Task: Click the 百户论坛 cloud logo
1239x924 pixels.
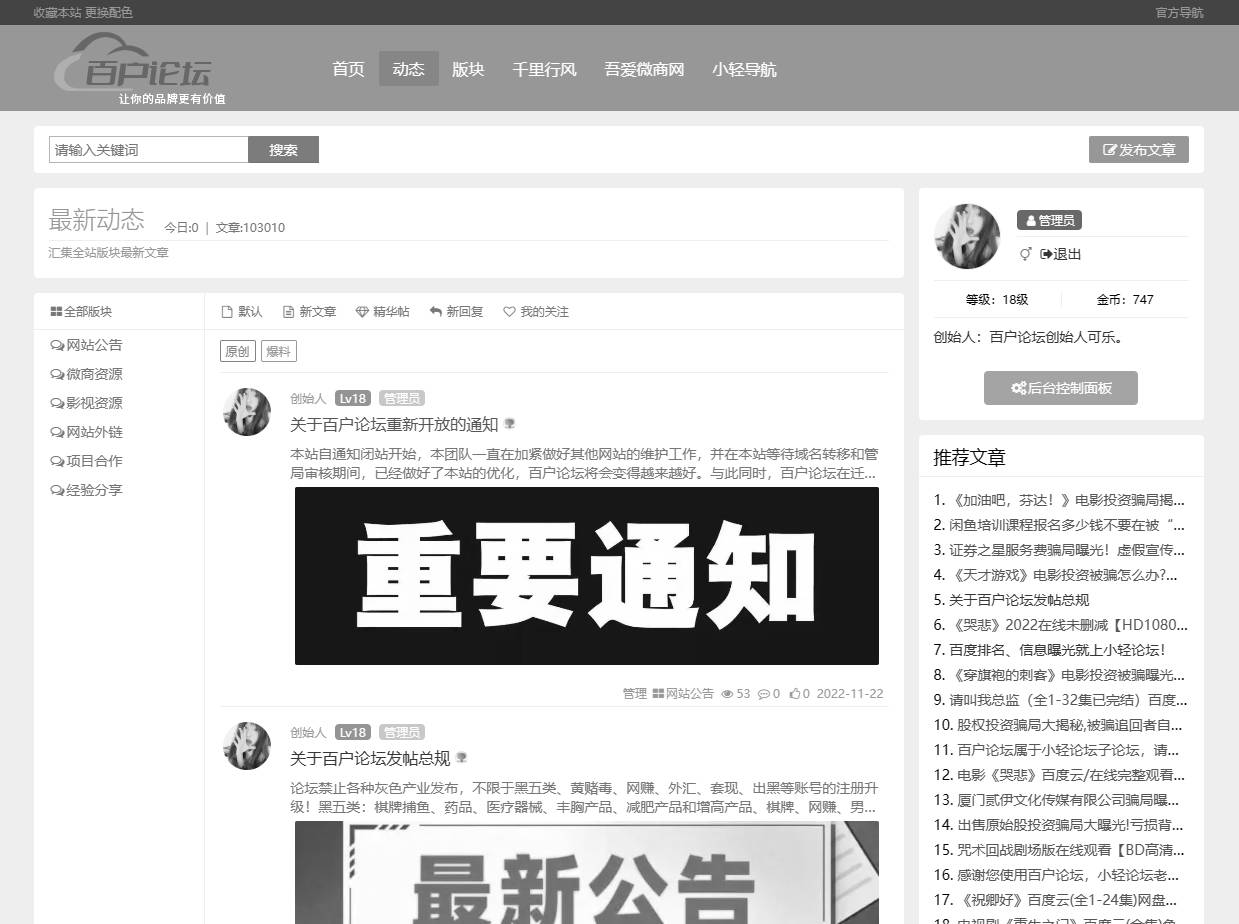Action: pyautogui.click(x=133, y=65)
